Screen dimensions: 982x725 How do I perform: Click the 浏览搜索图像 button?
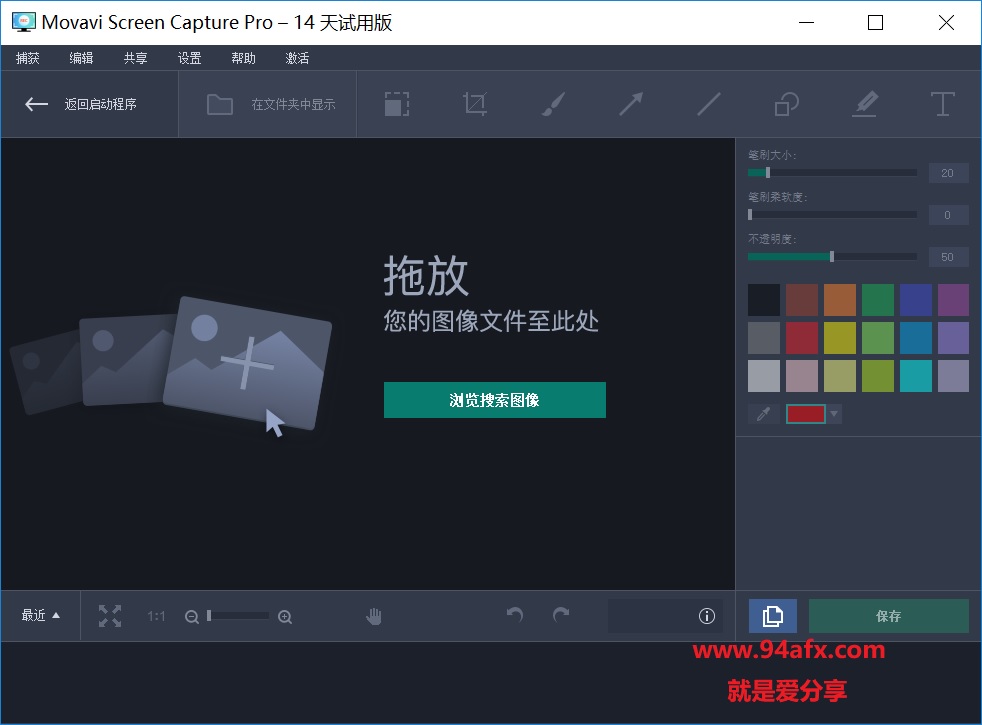click(x=495, y=400)
